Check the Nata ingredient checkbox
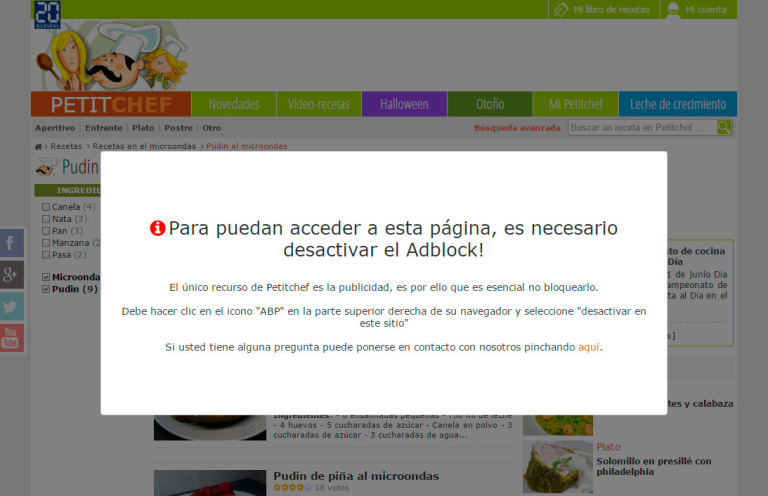This screenshot has width=768, height=496. (46, 219)
